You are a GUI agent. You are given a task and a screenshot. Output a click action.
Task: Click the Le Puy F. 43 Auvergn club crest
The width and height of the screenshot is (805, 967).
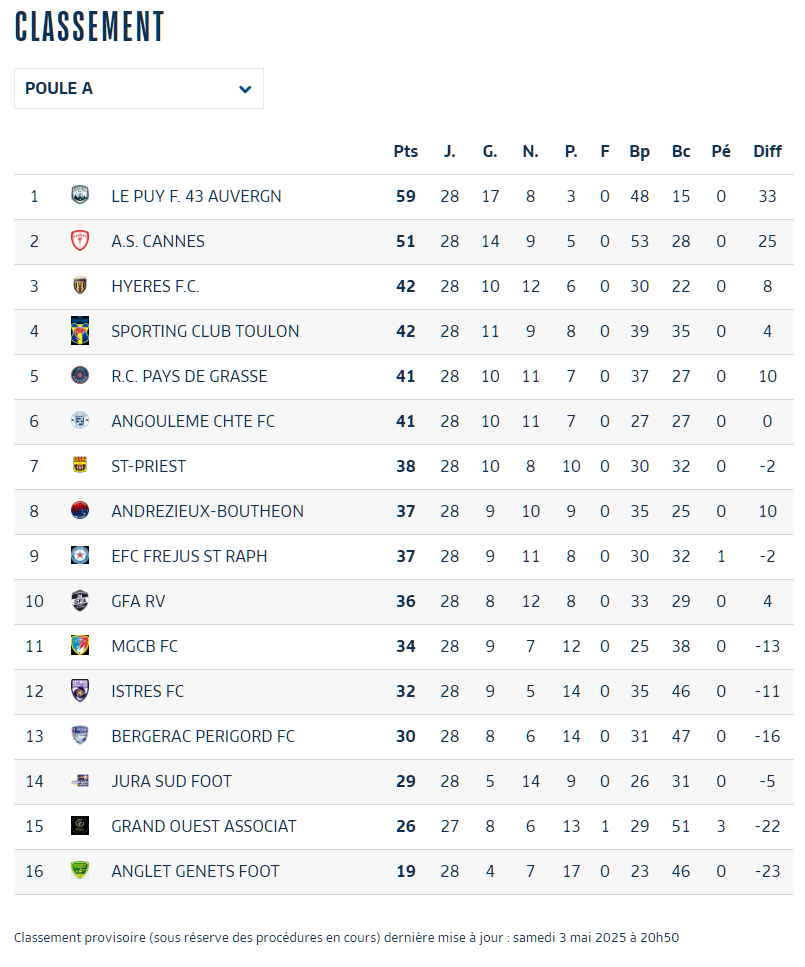point(80,195)
